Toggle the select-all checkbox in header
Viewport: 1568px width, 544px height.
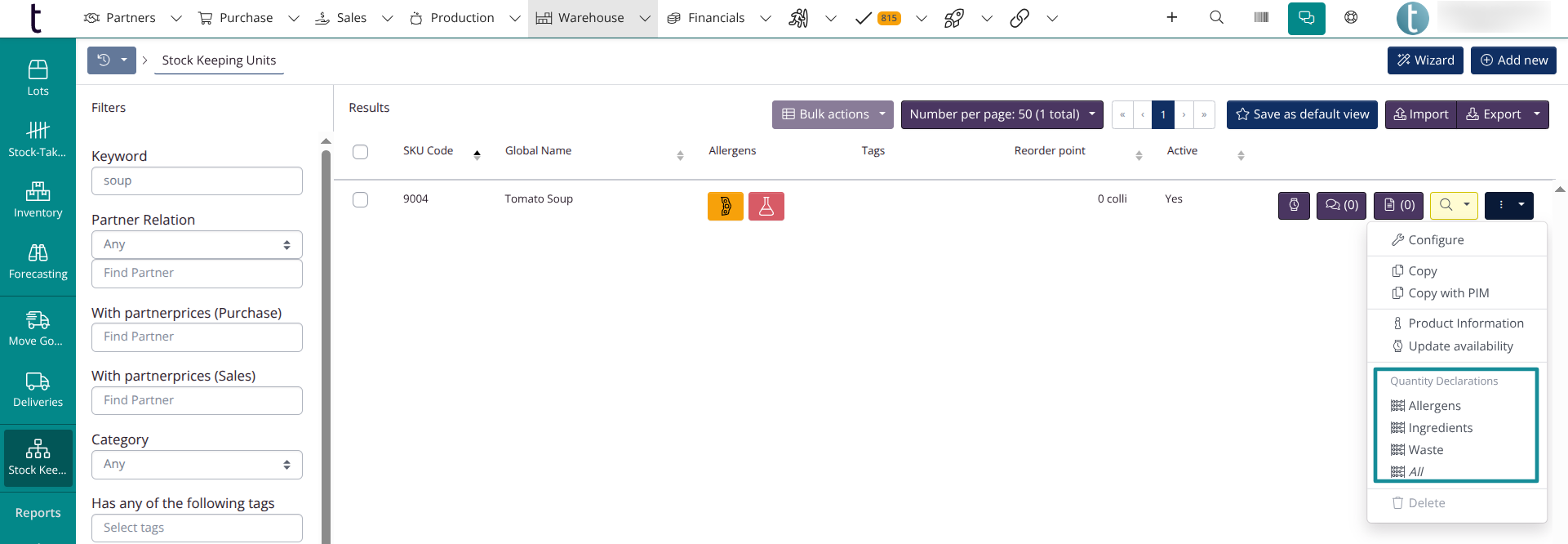pos(360,152)
